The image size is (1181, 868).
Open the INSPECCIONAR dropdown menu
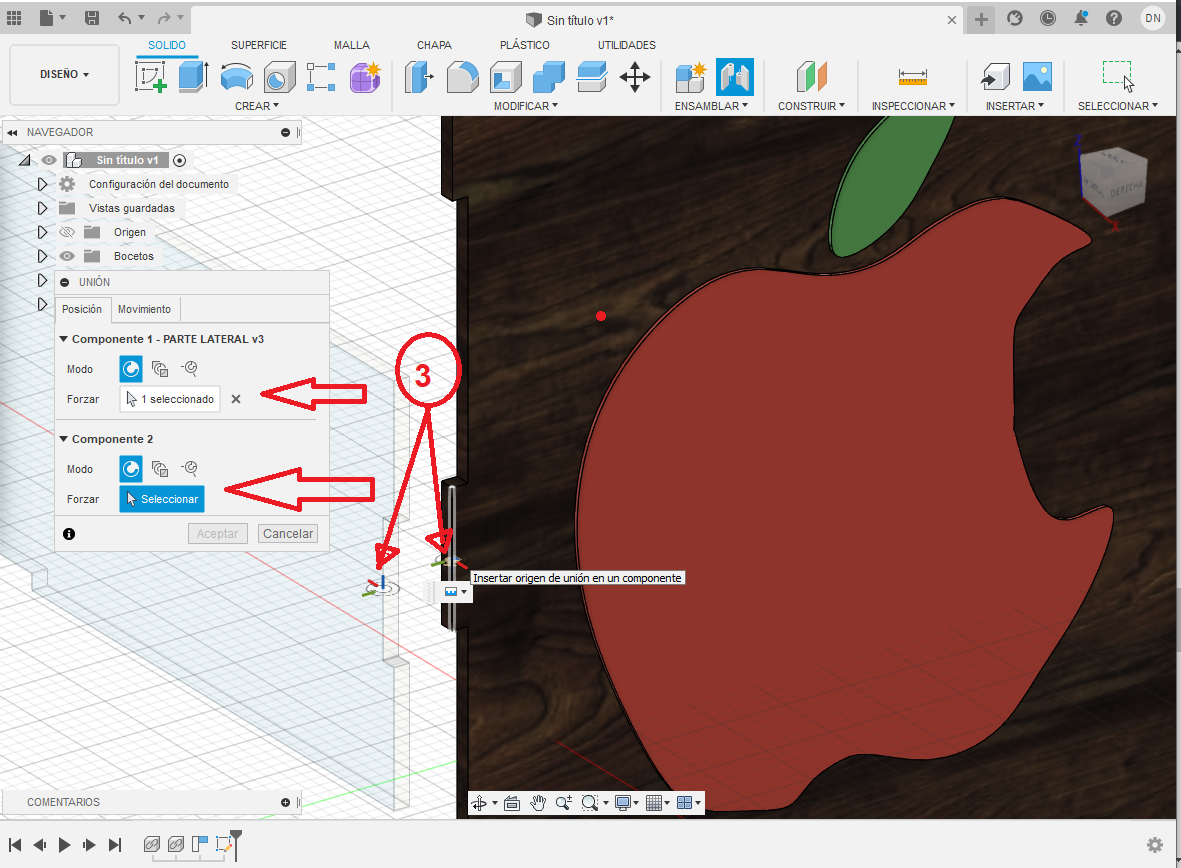913,106
